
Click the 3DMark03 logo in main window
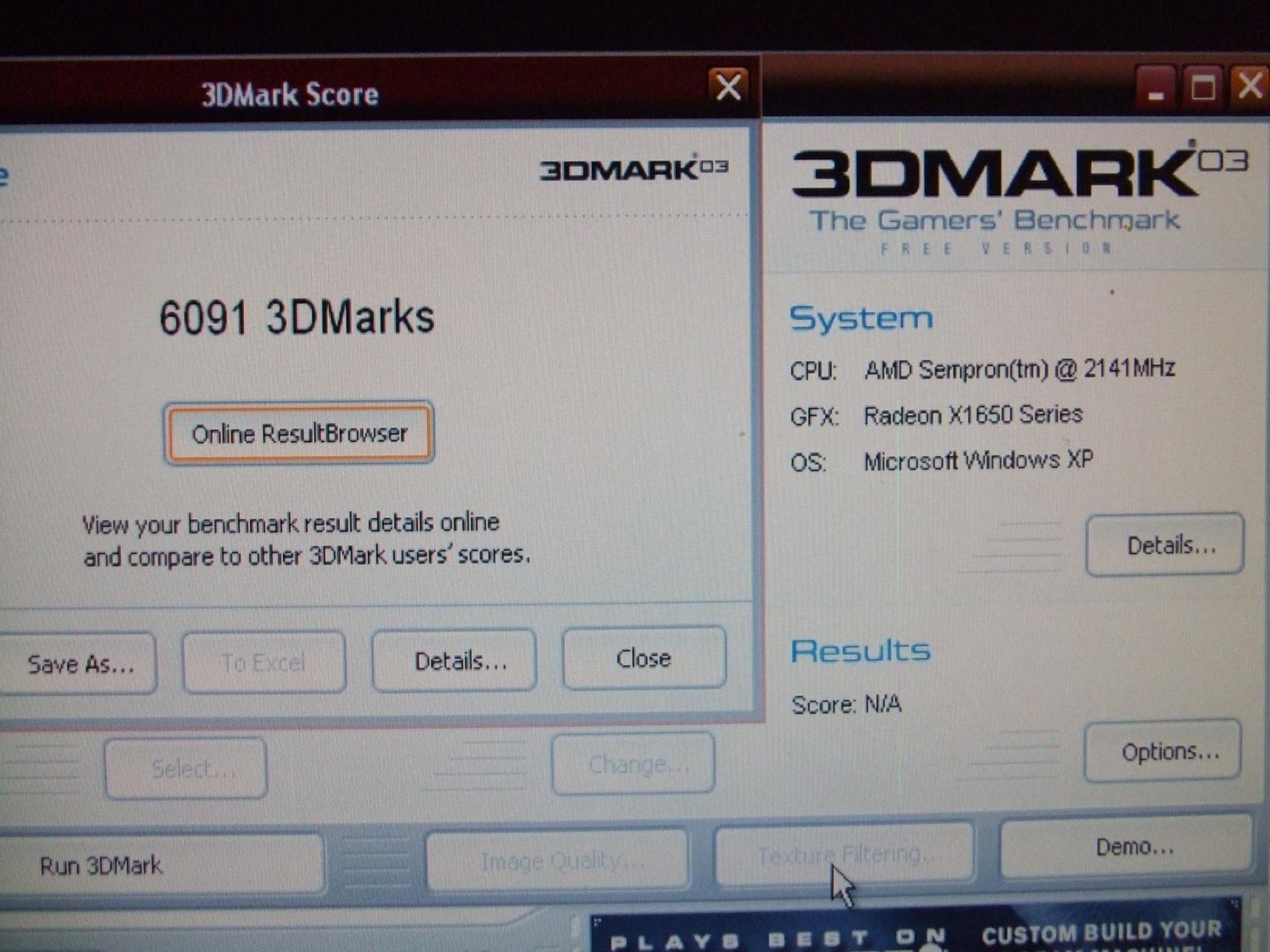pyautogui.click(x=1019, y=171)
